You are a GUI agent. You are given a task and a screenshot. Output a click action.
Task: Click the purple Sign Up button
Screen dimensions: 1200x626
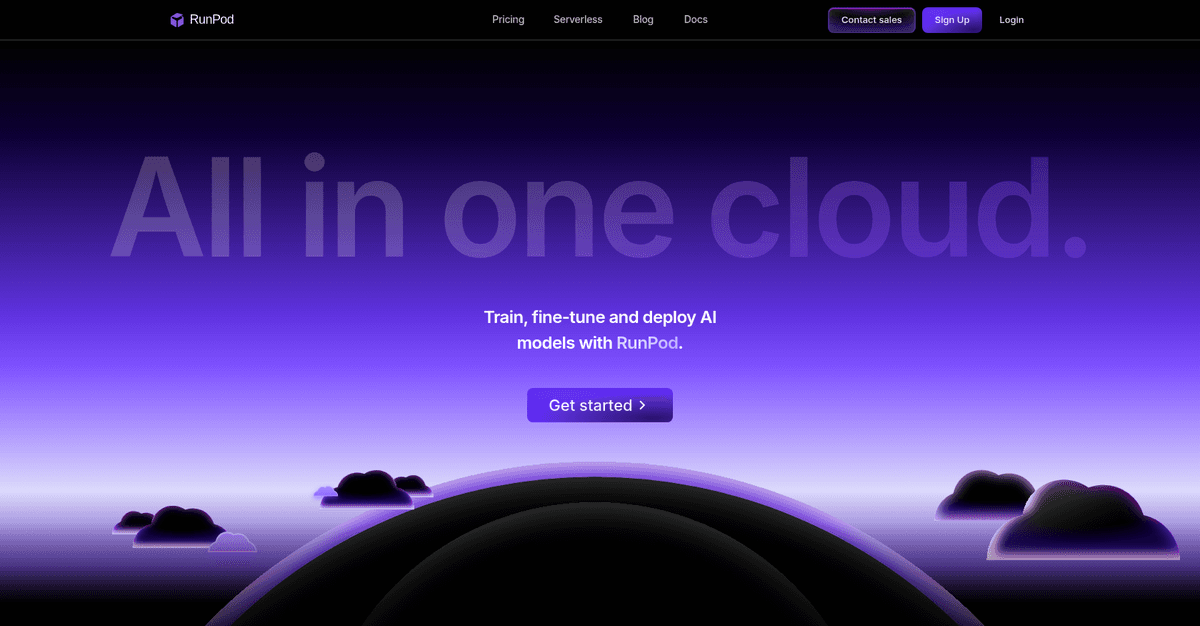951,20
